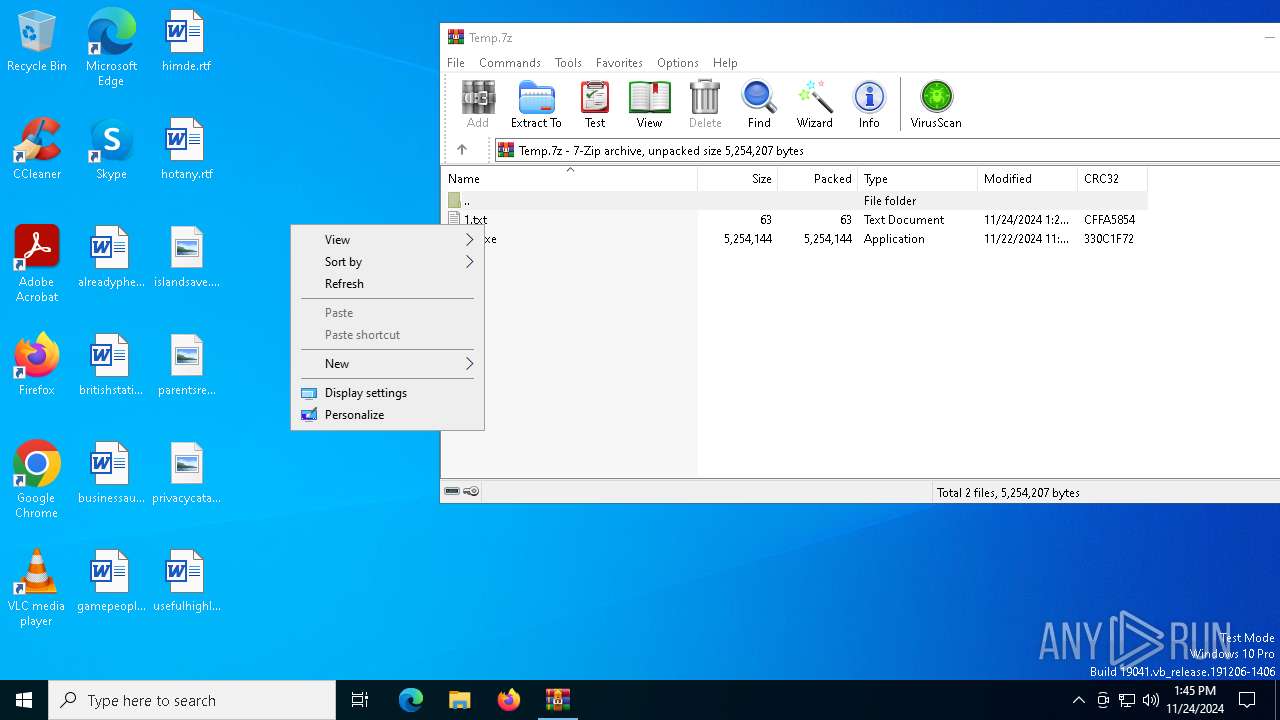The height and width of the screenshot is (720, 1280).
Task: Select the Adobe Acrobat desktop shortcut
Action: pyautogui.click(x=37, y=263)
